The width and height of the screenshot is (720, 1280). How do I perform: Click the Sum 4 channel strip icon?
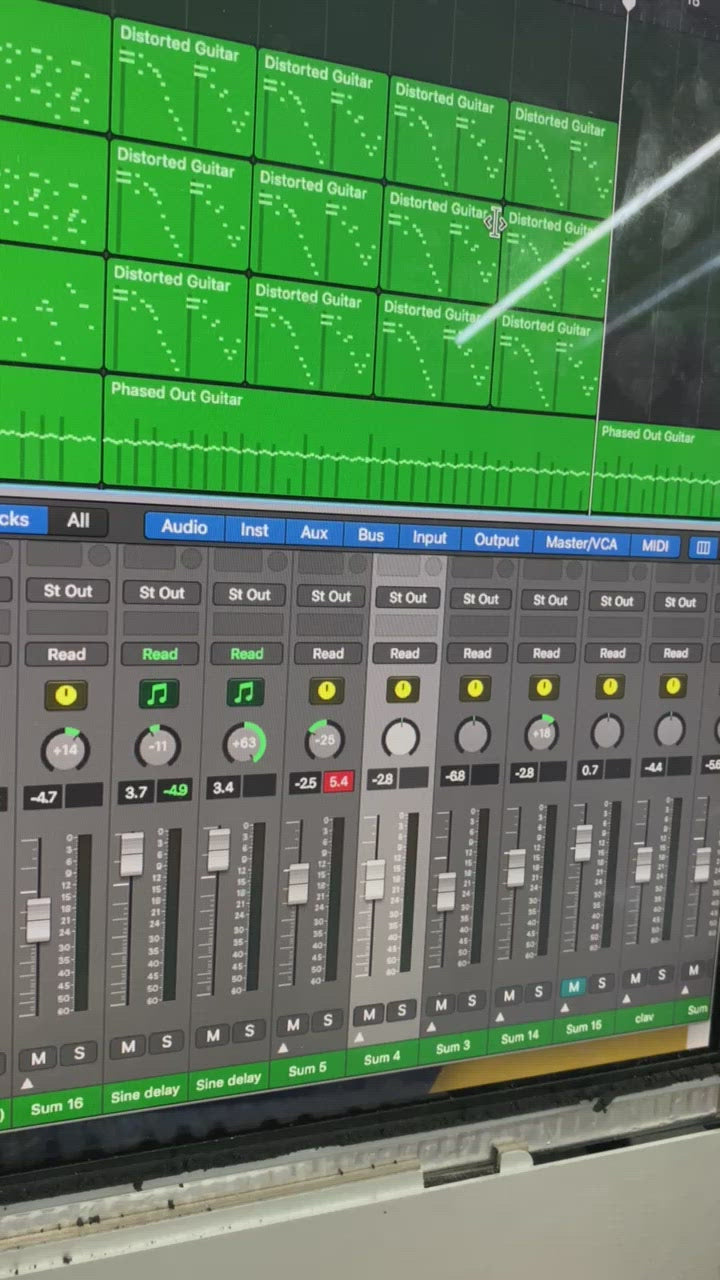pos(402,690)
